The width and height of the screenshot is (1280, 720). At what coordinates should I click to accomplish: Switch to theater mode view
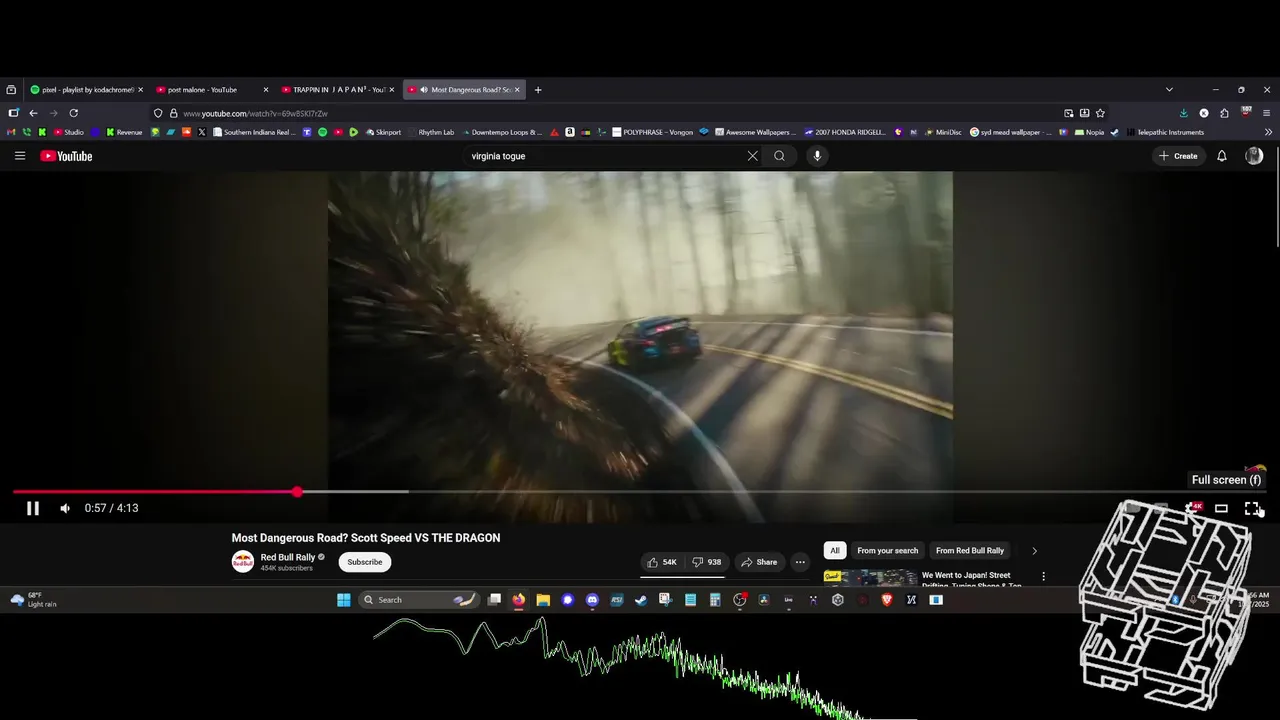click(1221, 508)
